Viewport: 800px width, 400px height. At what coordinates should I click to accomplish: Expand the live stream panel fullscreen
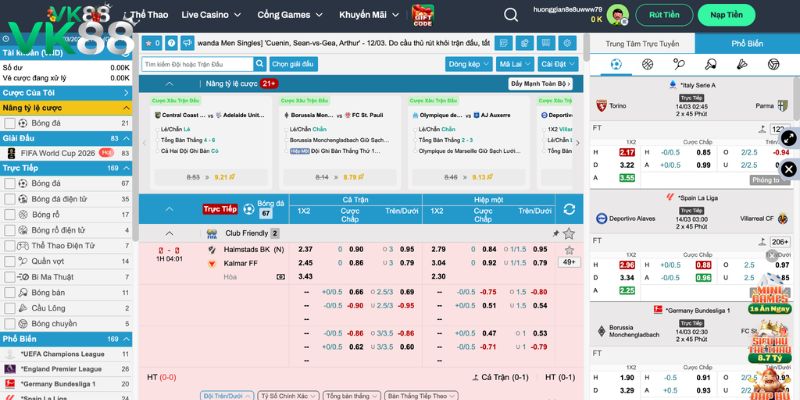[789, 138]
